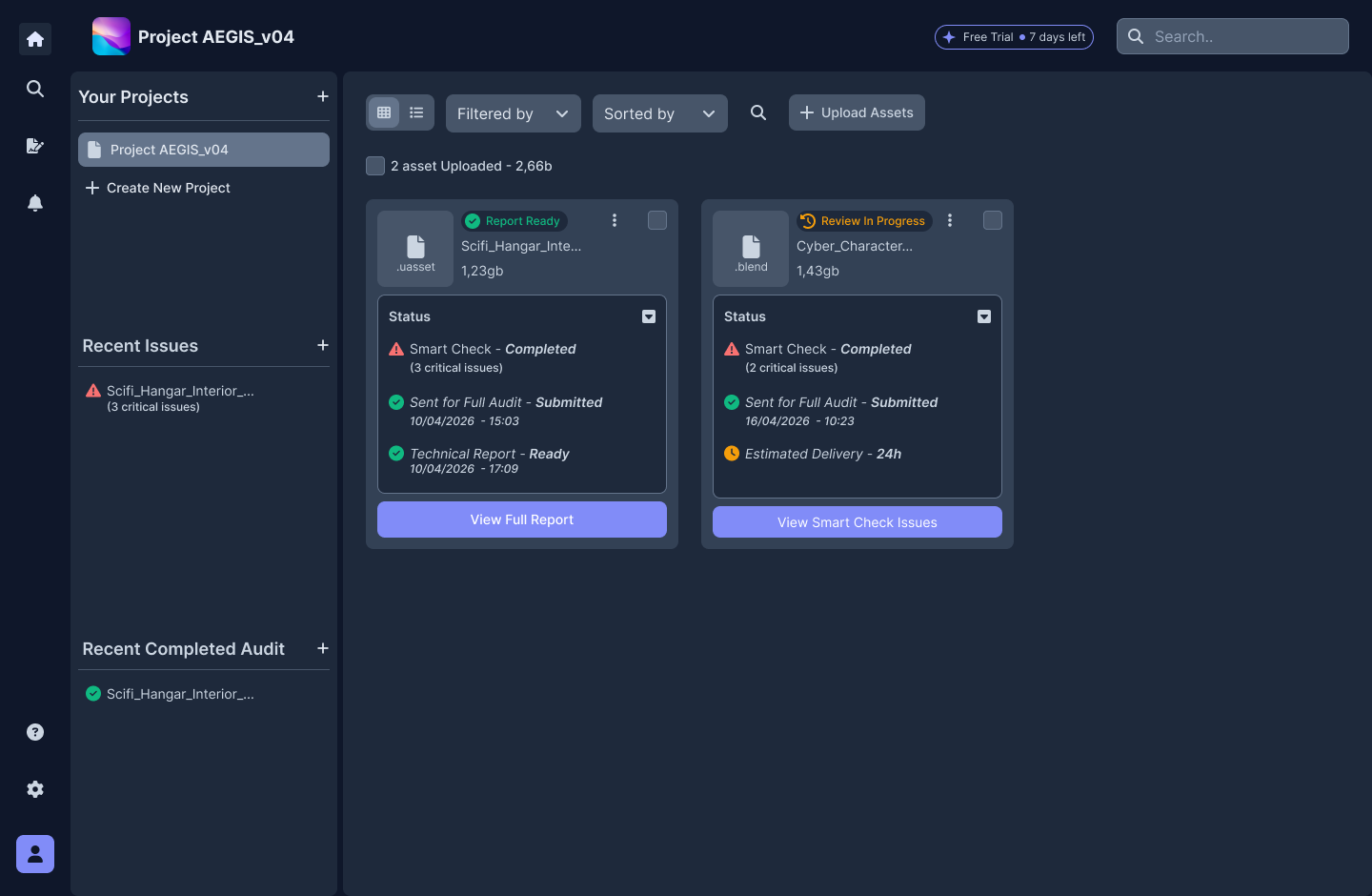Open the help question mark icon
The height and width of the screenshot is (896, 1372).
[x=35, y=732]
